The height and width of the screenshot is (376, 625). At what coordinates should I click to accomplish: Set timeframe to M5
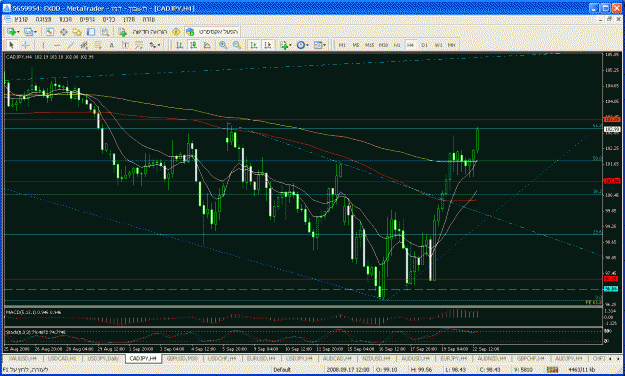(x=356, y=45)
